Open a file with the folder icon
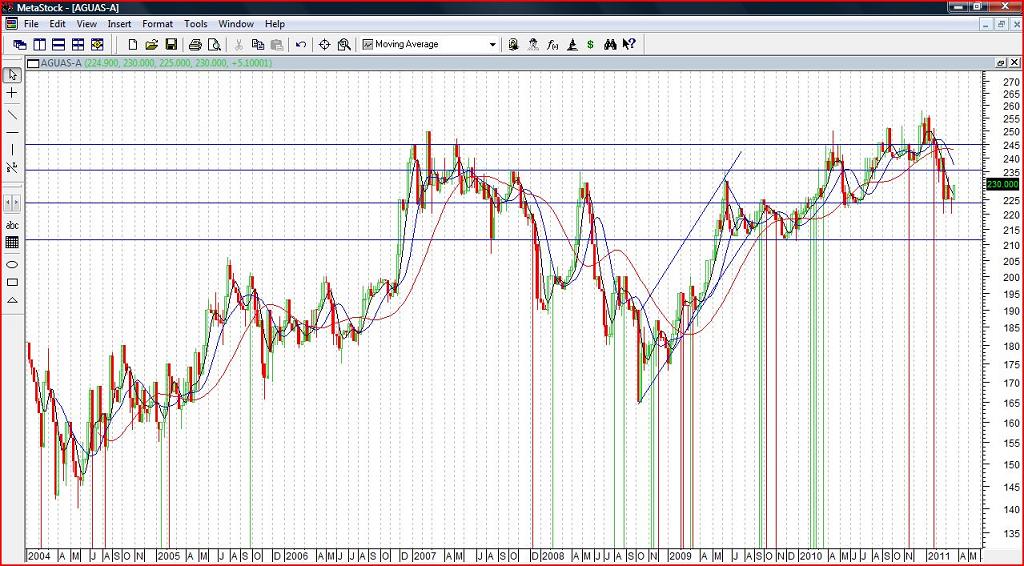Image resolution: width=1024 pixels, height=566 pixels. click(152, 44)
